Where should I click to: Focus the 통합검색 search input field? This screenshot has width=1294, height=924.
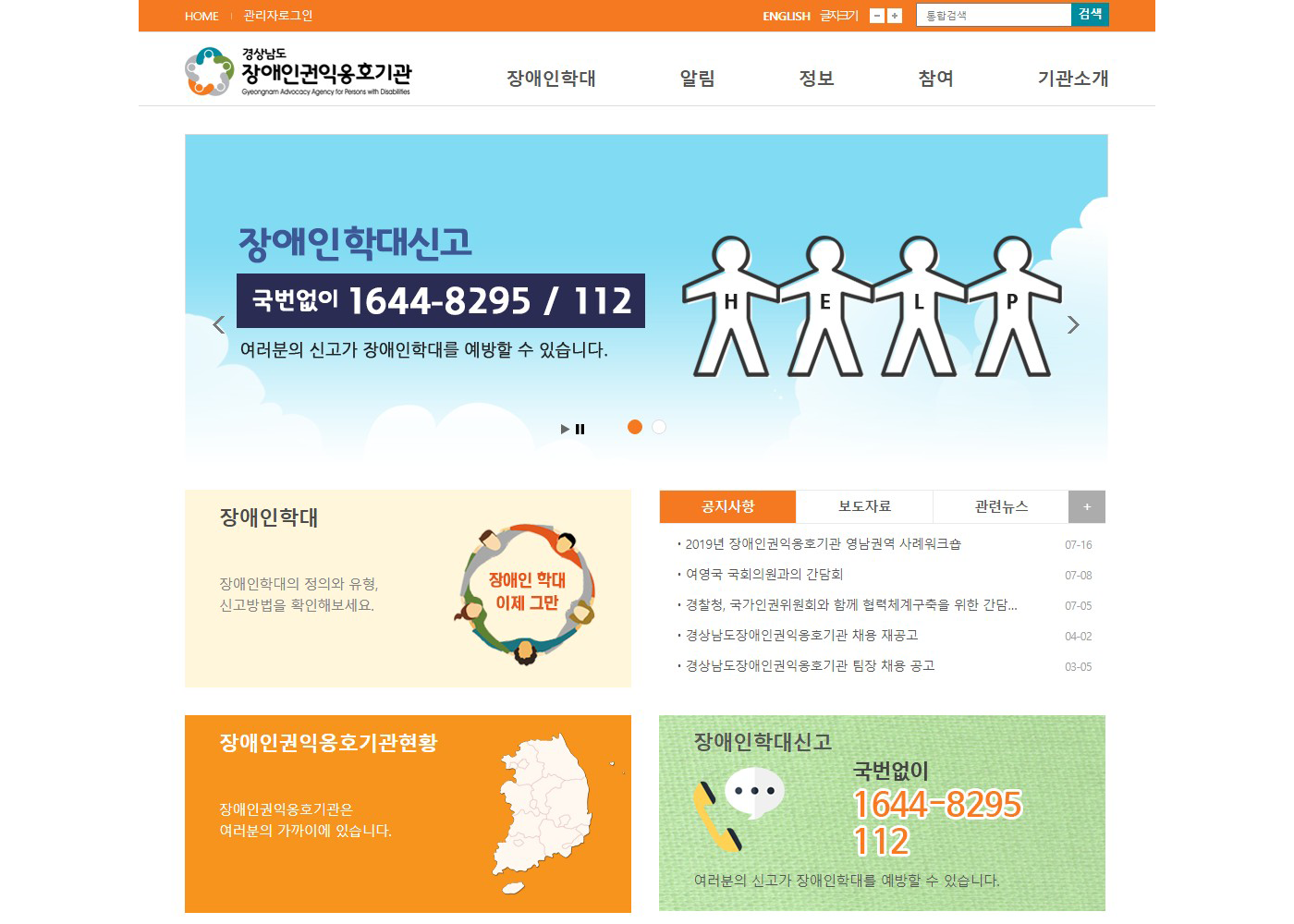994,16
